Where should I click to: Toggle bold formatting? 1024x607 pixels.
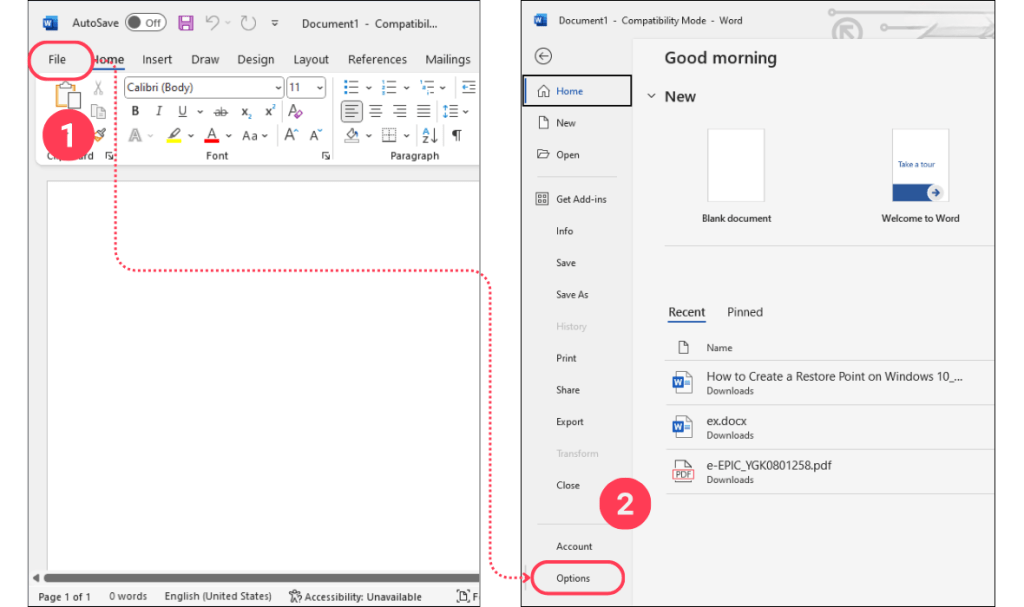pyautogui.click(x=135, y=110)
